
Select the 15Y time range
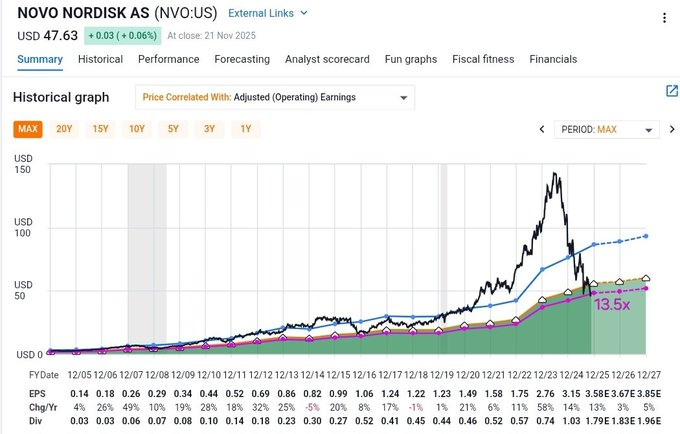tap(101, 129)
